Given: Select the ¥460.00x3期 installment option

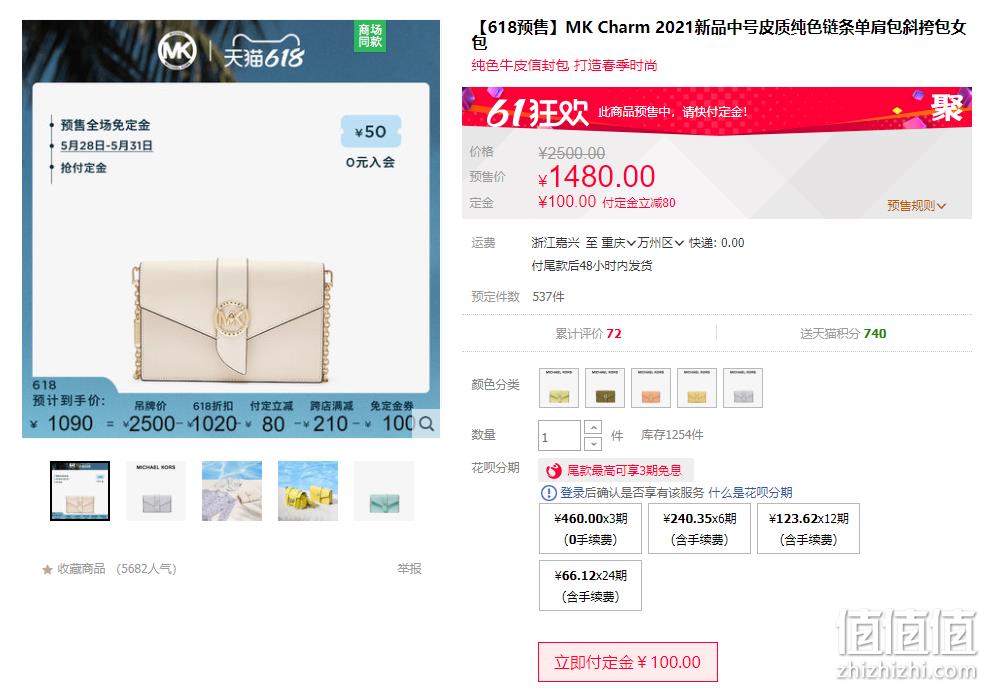Looking at the screenshot, I should (590, 528).
